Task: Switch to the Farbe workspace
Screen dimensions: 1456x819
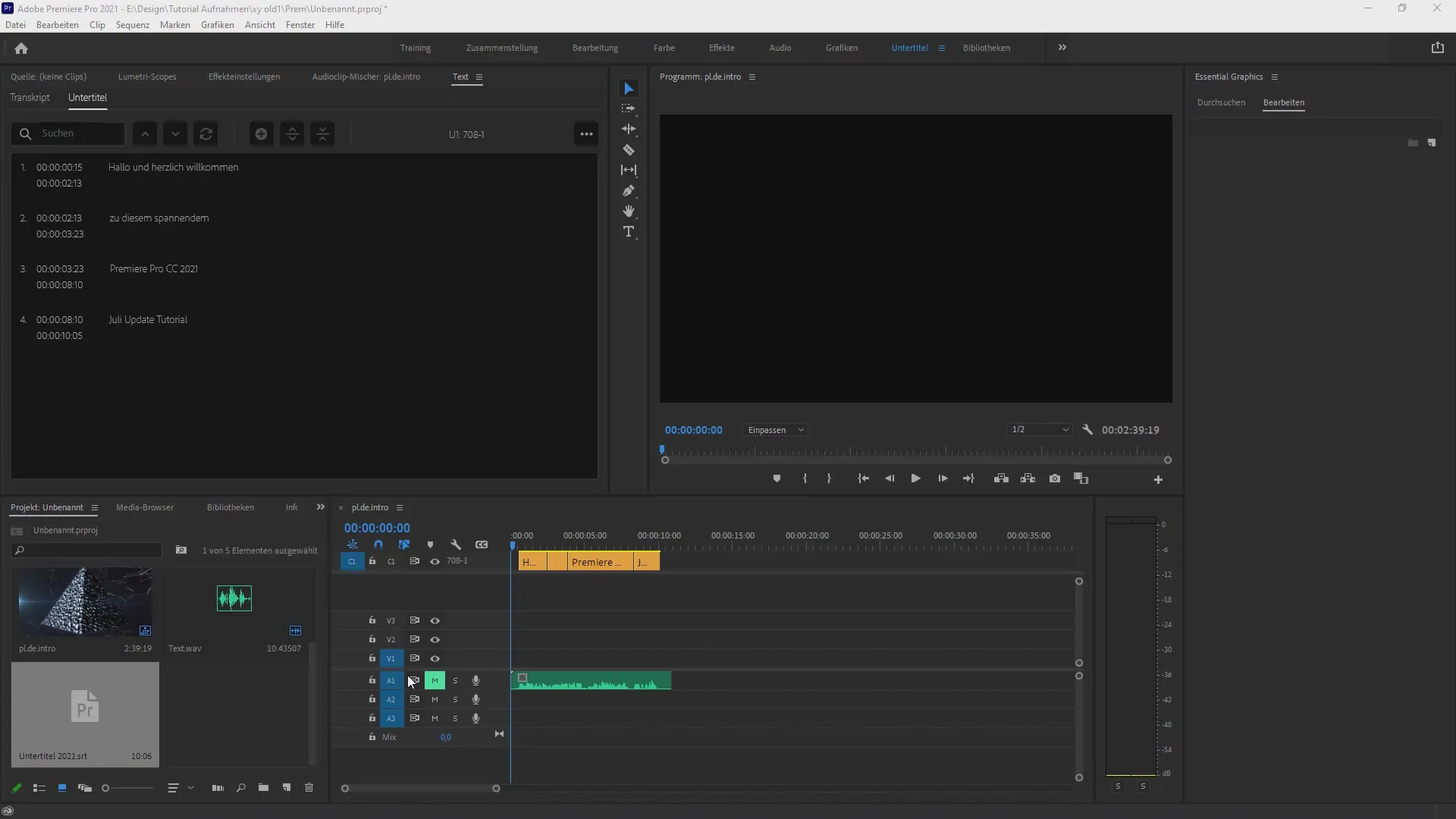Action: pos(664,48)
